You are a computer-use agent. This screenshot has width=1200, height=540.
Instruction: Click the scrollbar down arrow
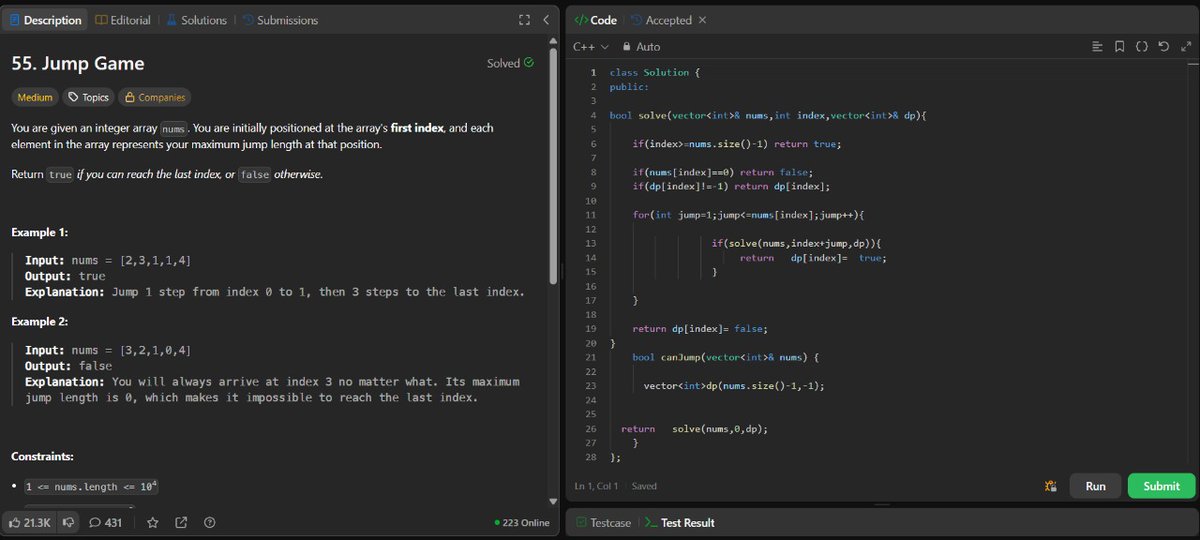[554, 501]
